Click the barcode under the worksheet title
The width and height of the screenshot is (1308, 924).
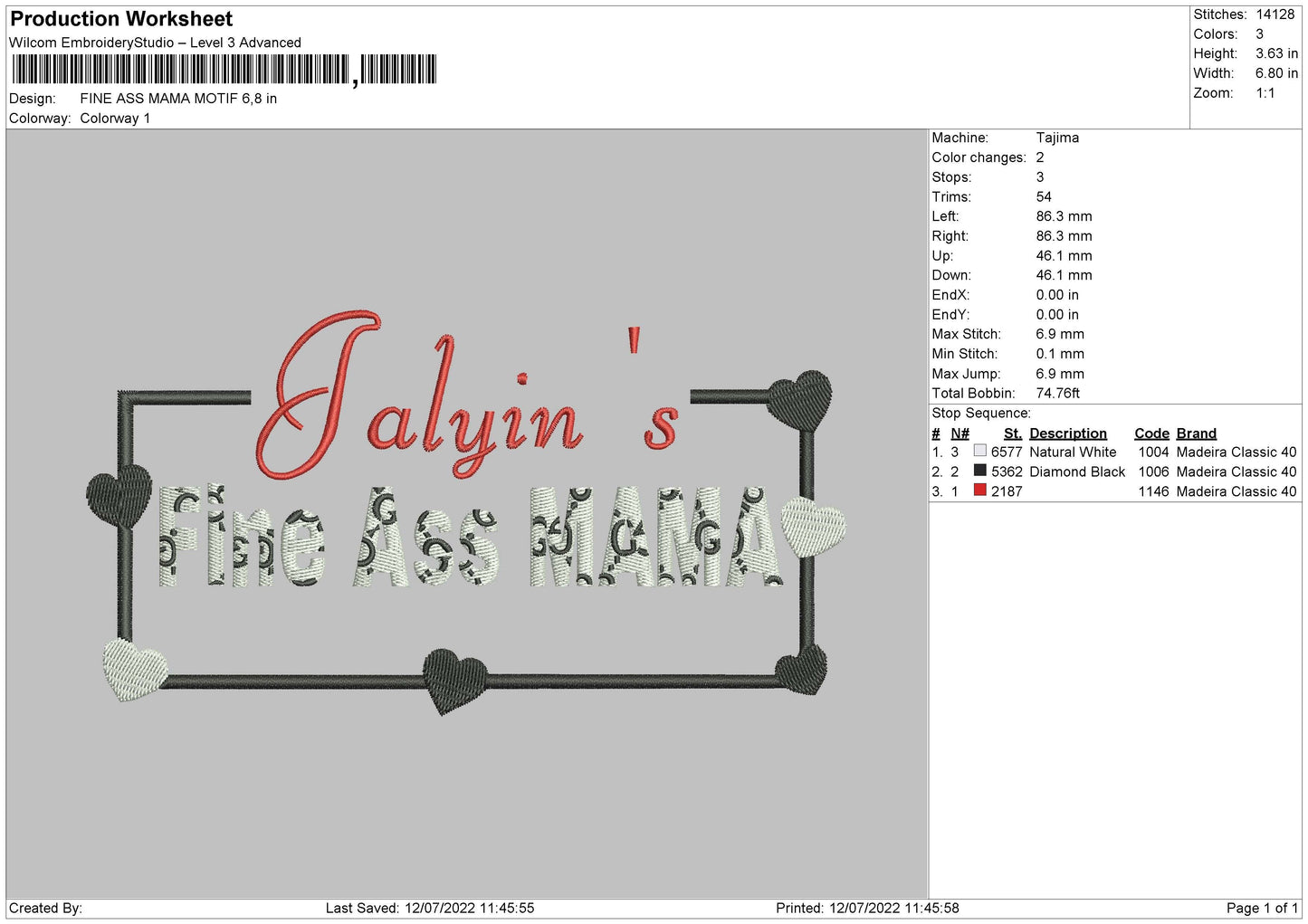(224, 70)
